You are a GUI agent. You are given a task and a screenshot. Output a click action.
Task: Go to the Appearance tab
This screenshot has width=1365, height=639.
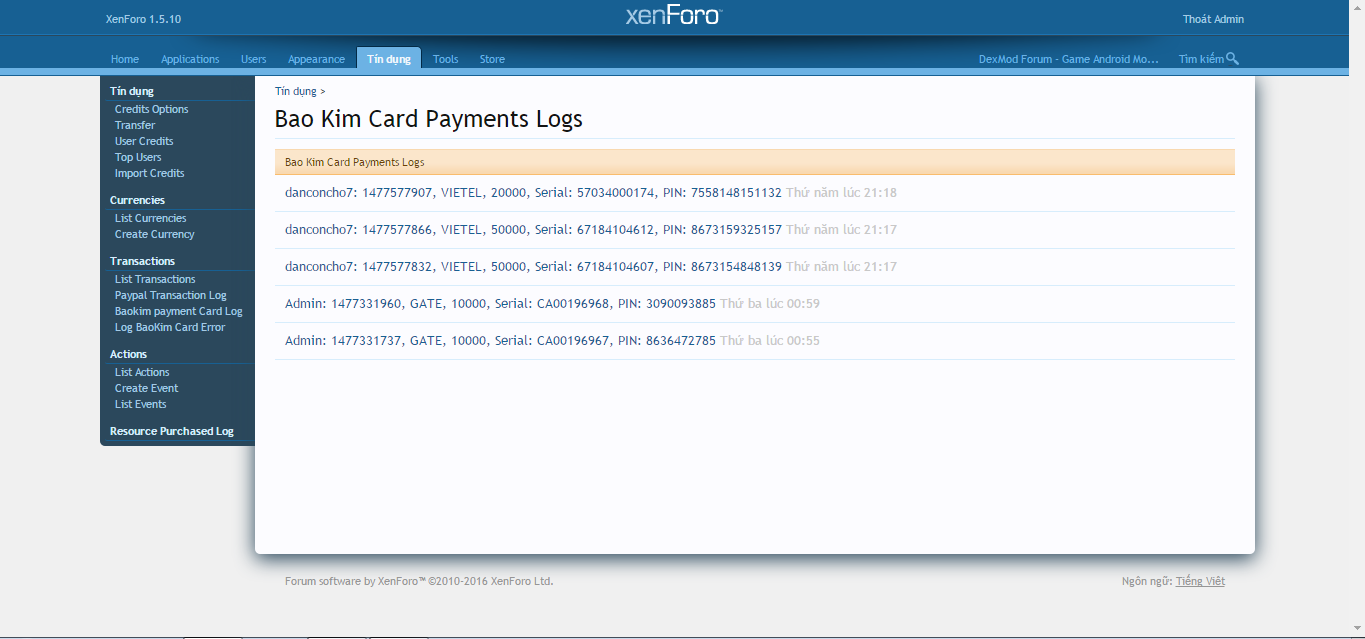(316, 59)
